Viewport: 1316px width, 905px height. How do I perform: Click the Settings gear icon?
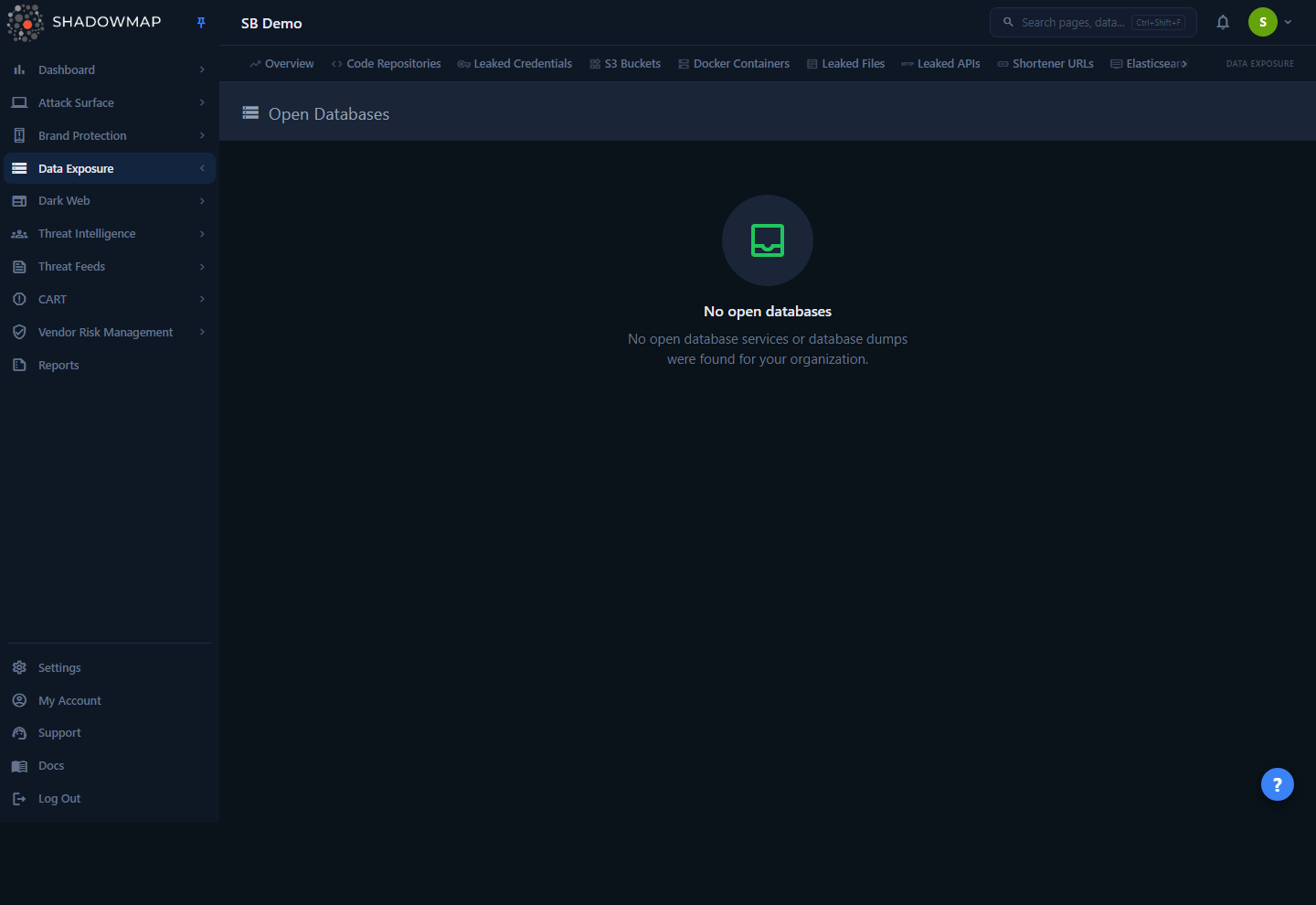click(19, 667)
